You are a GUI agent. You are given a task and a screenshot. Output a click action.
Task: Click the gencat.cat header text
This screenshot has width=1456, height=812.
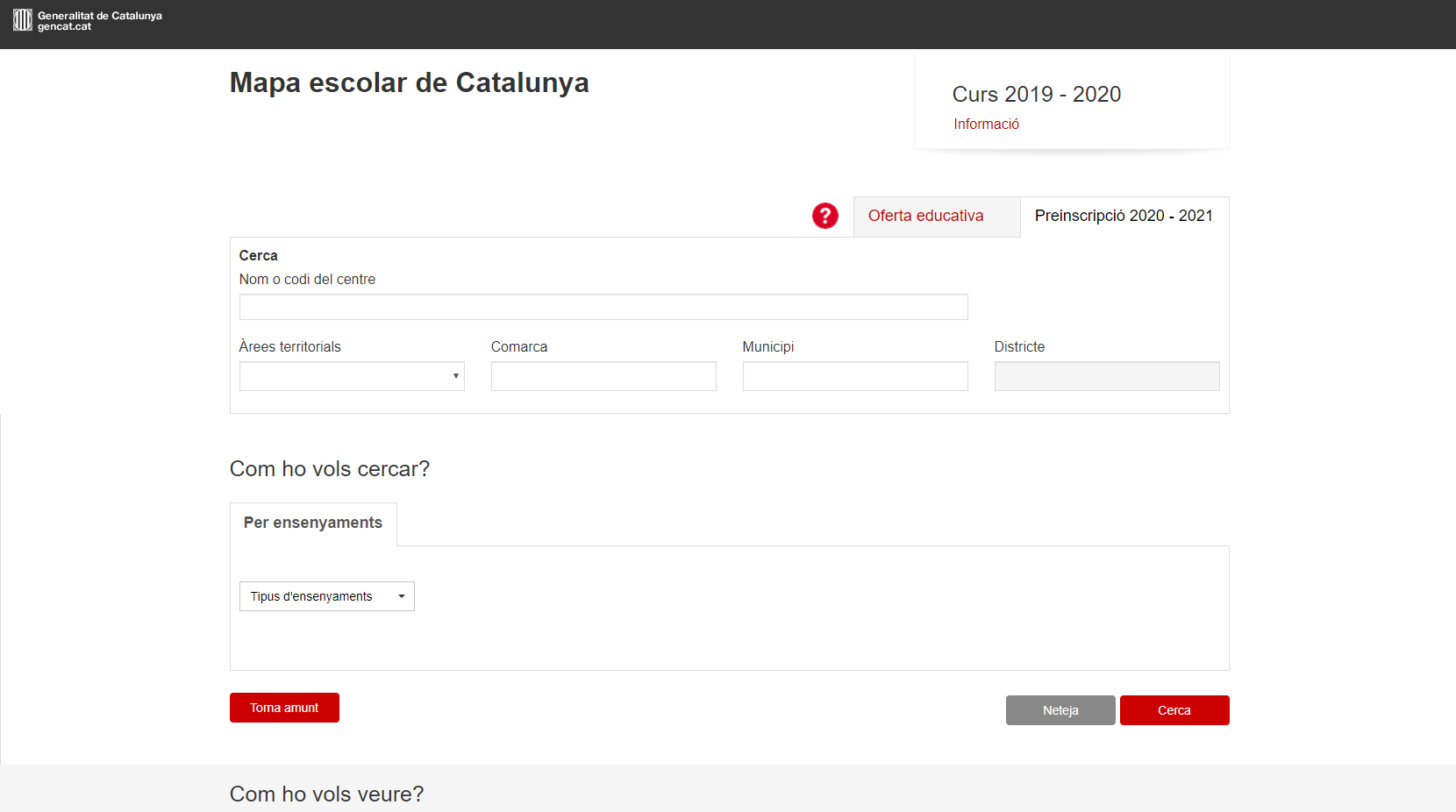coord(65,27)
